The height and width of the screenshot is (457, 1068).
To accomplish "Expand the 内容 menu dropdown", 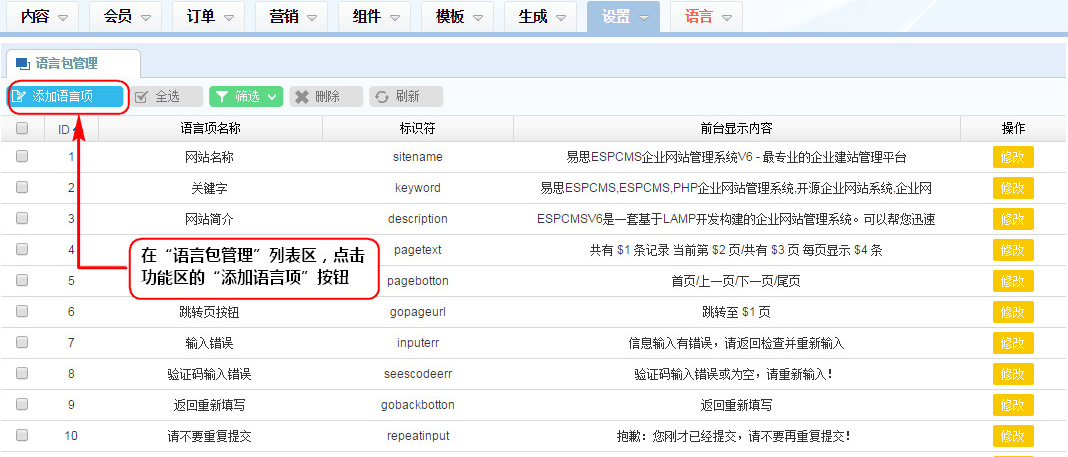I will [x=44, y=17].
